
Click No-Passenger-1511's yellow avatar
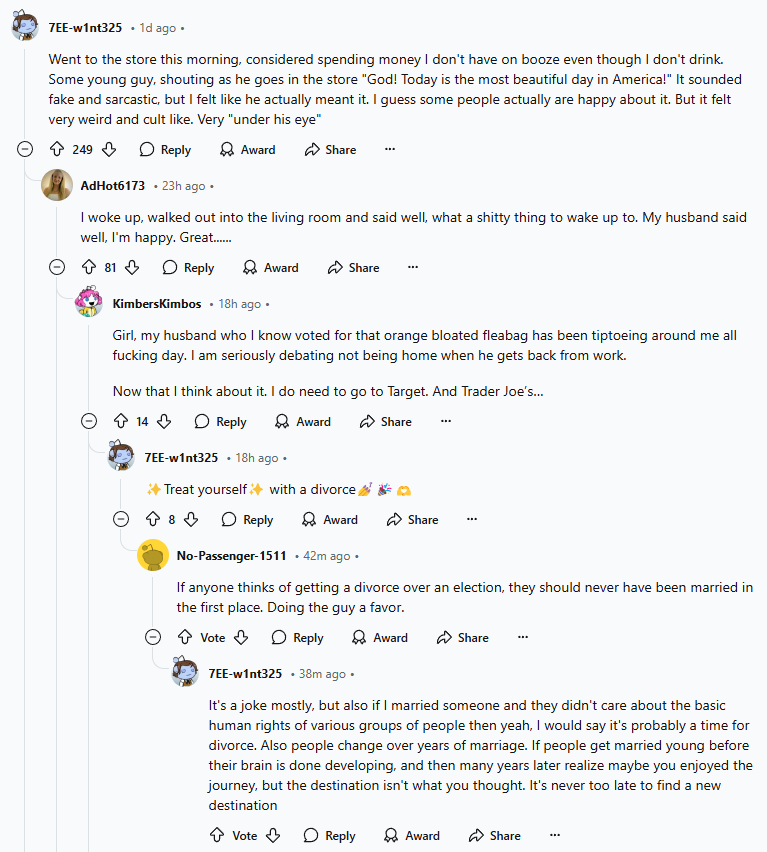tap(153, 555)
